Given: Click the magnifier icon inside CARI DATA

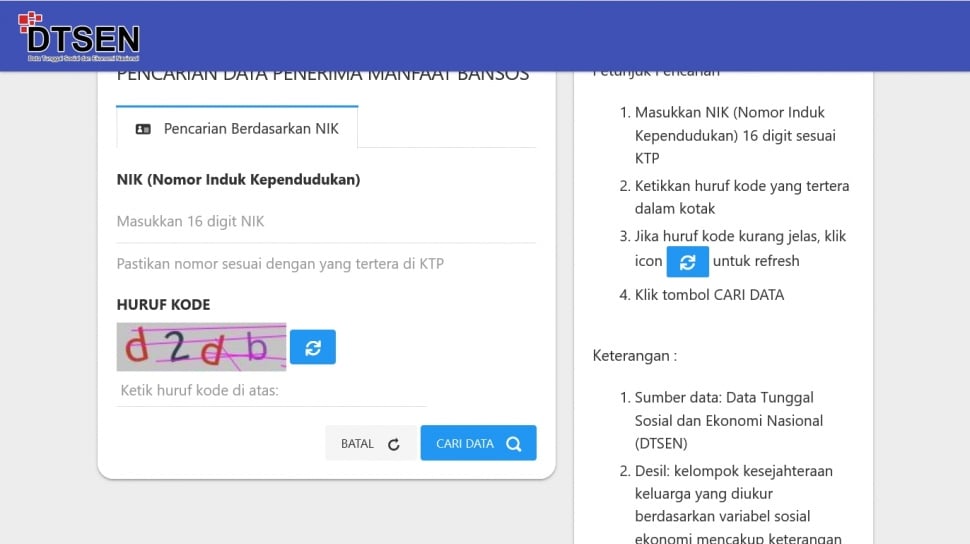Looking at the screenshot, I should [x=513, y=444].
